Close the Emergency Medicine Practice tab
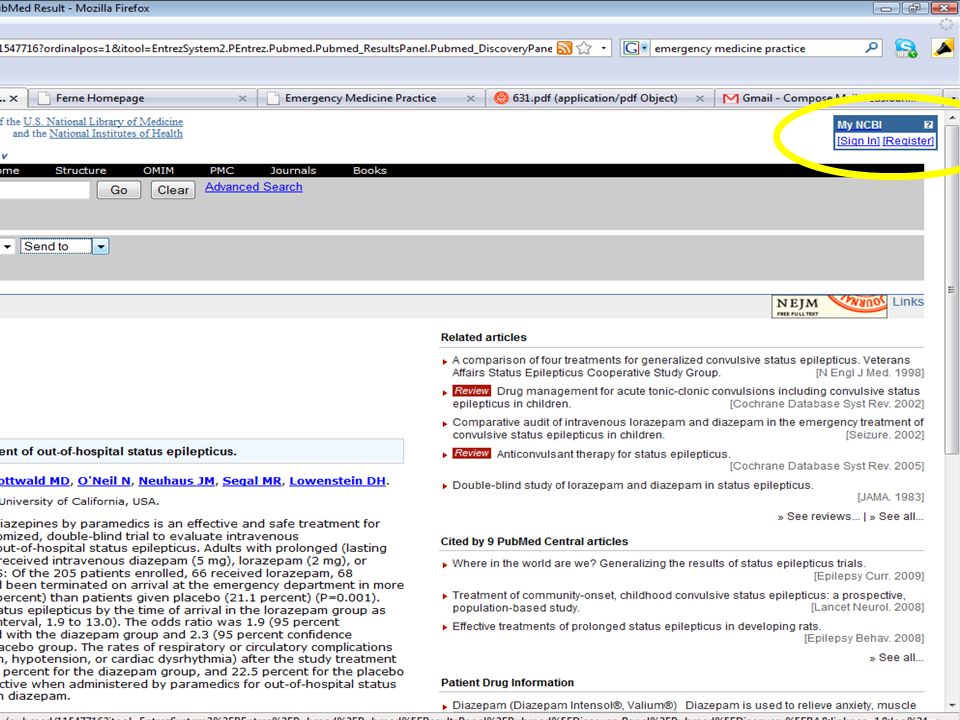The image size is (960, 720). [x=470, y=98]
